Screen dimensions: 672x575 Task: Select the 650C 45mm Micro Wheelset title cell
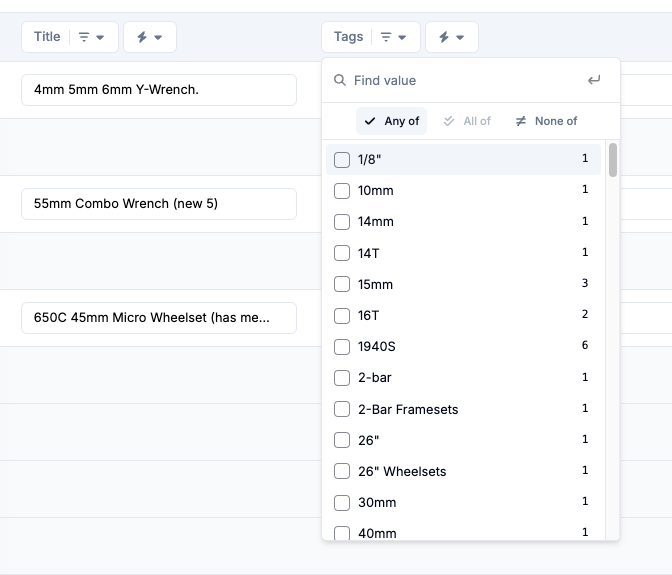point(158,318)
